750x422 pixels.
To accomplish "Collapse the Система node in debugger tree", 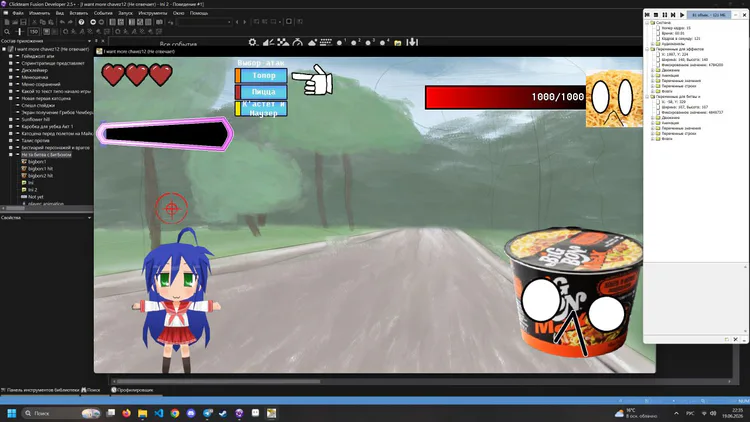I will pos(647,22).
